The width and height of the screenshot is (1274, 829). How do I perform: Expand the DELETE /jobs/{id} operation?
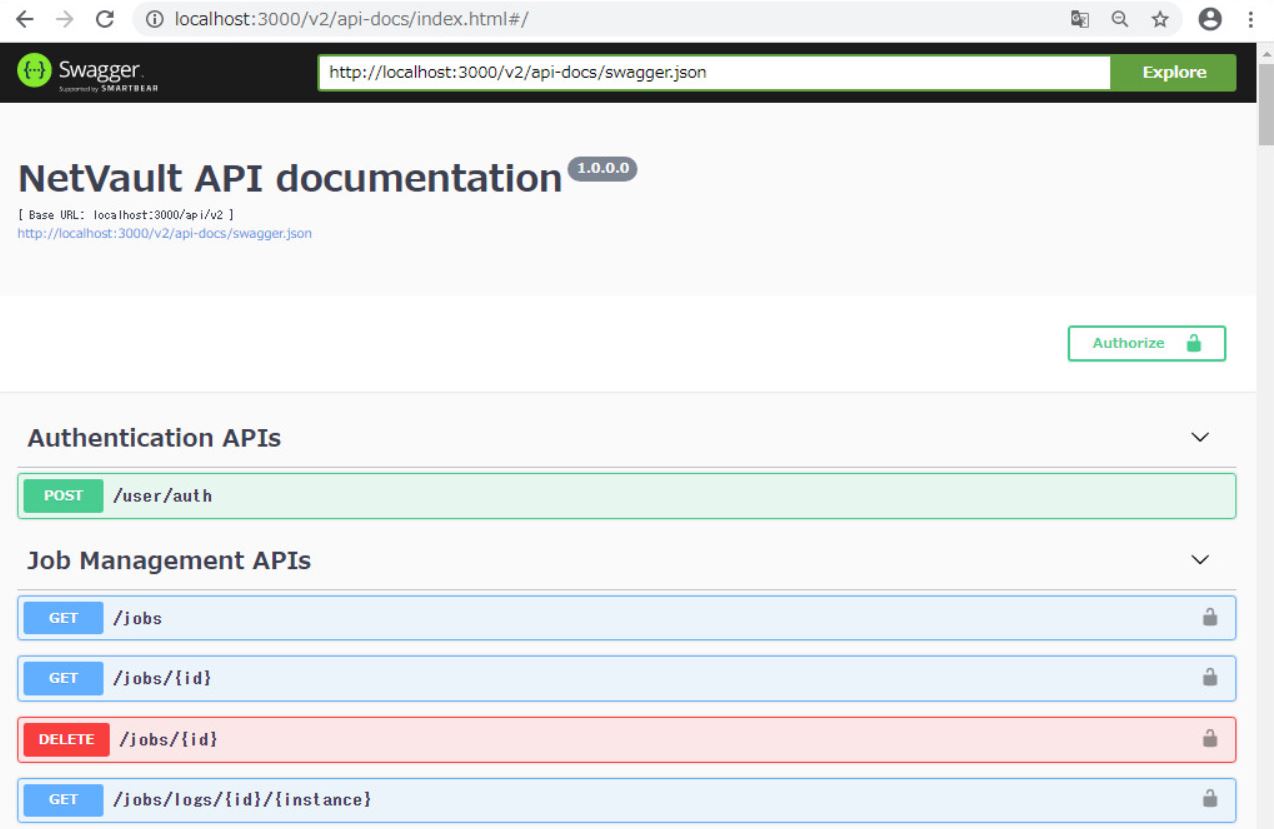[627, 739]
